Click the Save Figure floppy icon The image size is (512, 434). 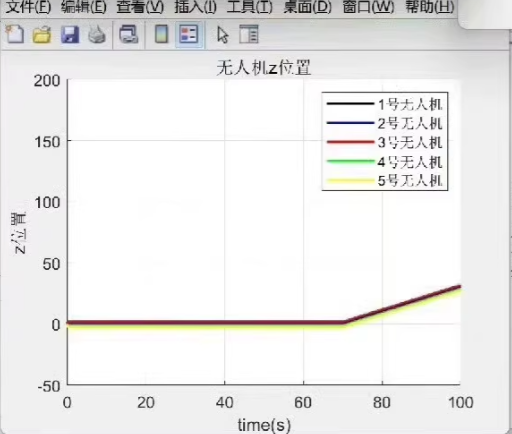coord(70,34)
